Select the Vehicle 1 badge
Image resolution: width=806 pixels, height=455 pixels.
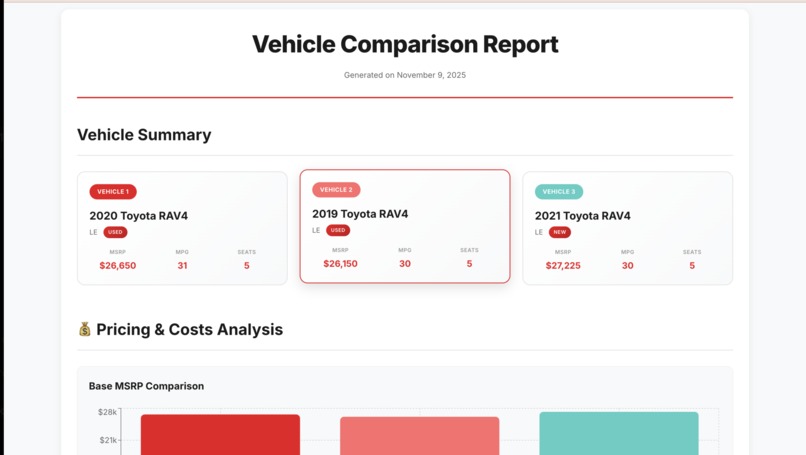click(113, 191)
